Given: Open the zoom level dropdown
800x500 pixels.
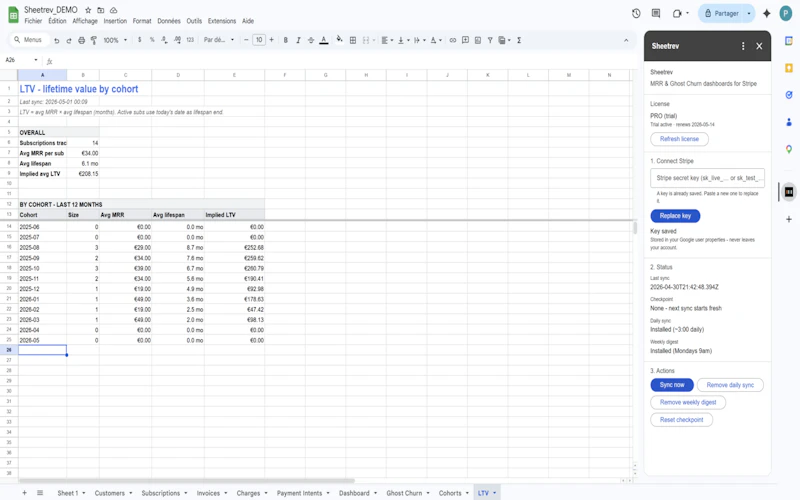Looking at the screenshot, I should pyautogui.click(x=115, y=40).
